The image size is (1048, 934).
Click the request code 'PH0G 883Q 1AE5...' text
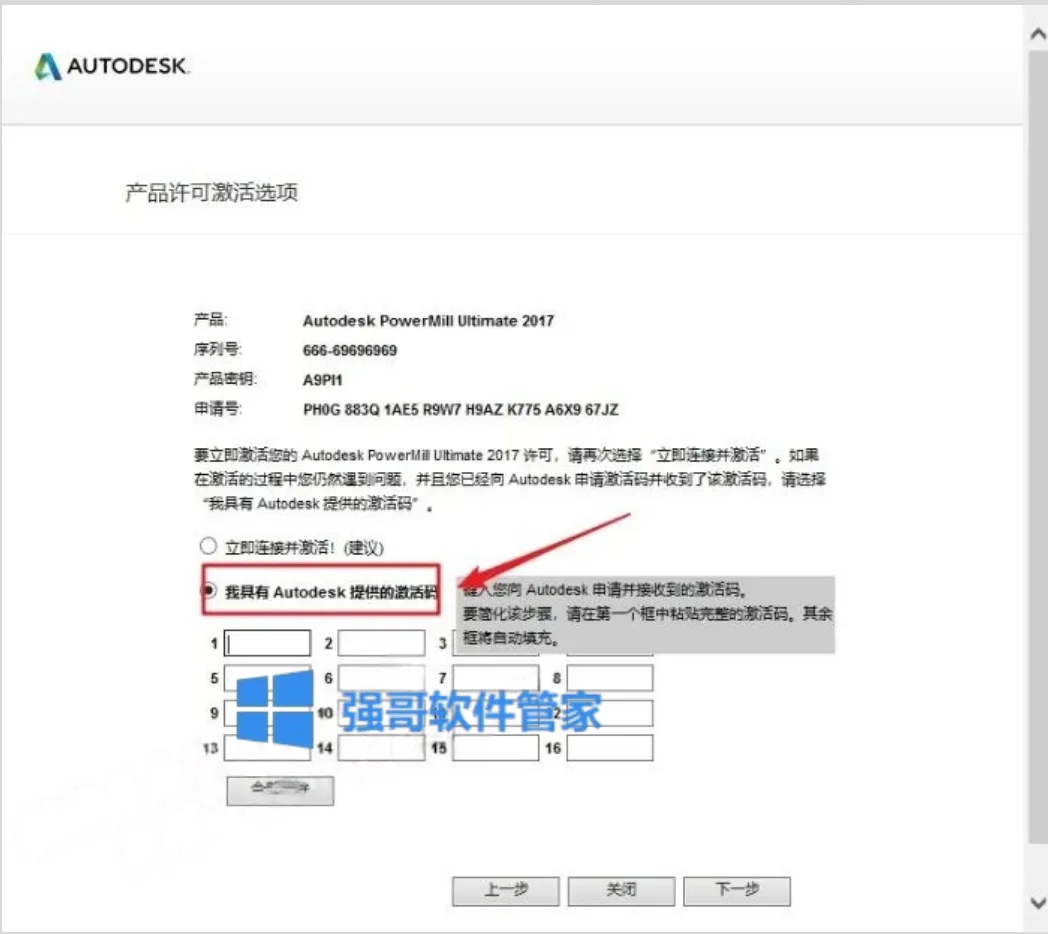pyautogui.click(x=461, y=409)
